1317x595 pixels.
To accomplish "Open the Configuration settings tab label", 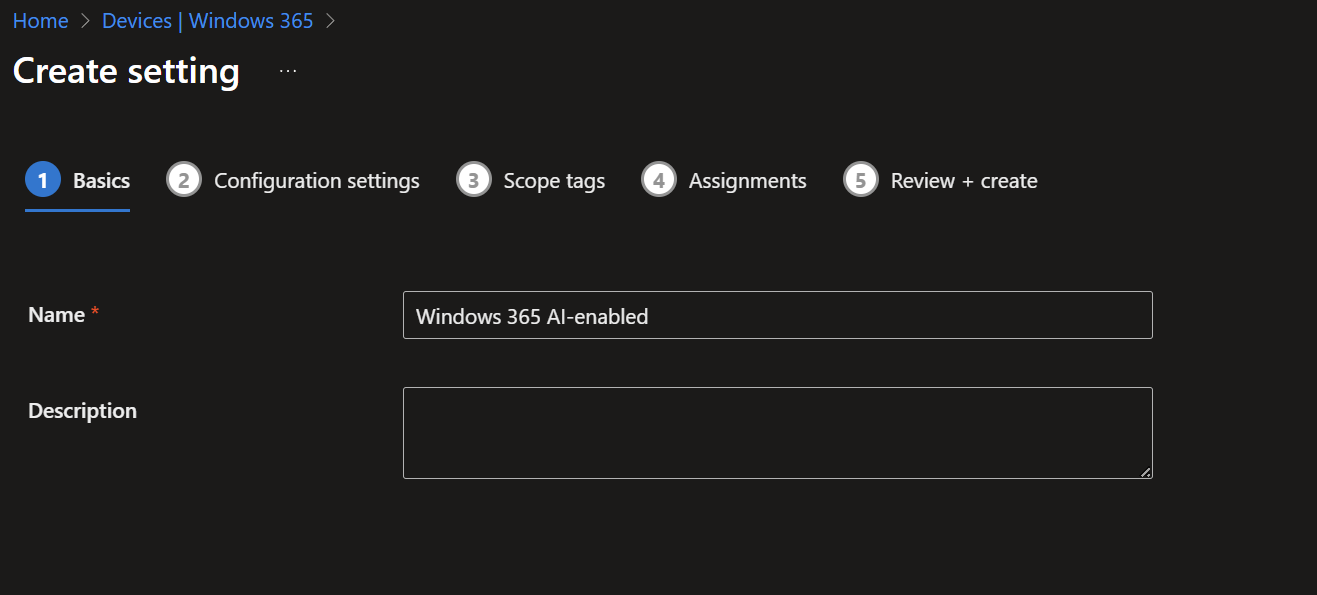I will point(316,181).
